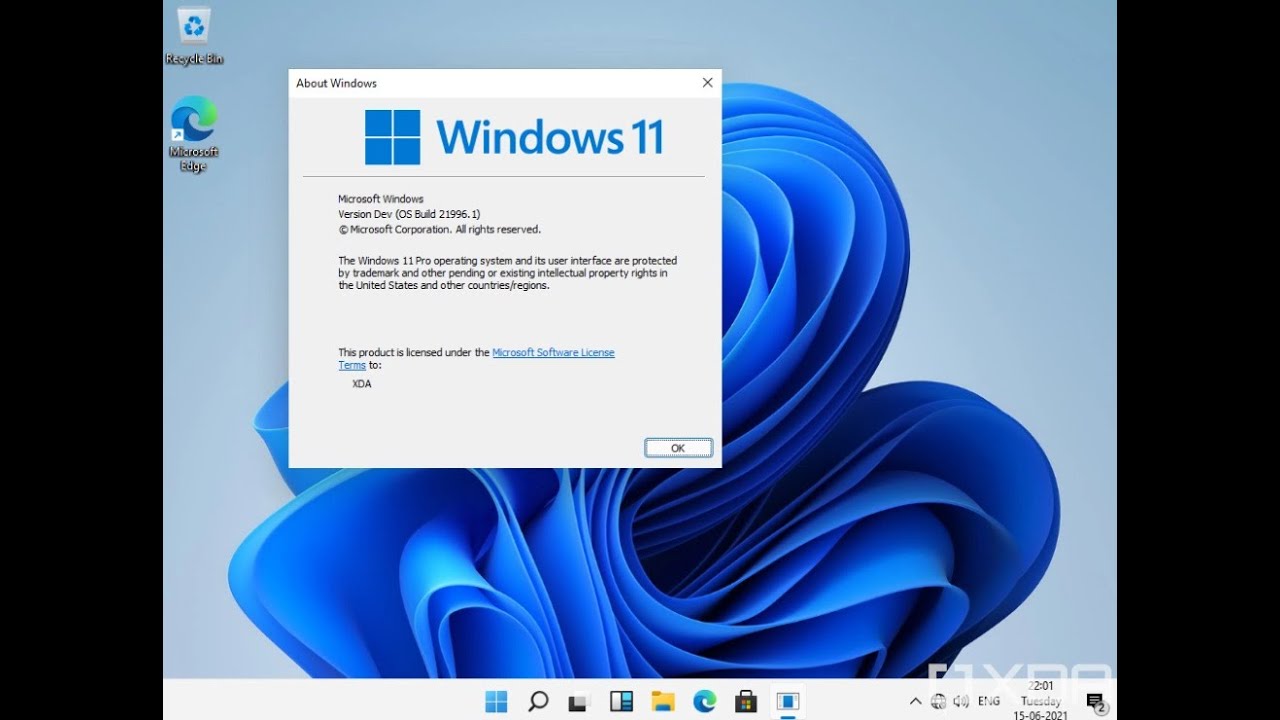Open Task View on the taskbar
Image resolution: width=1280 pixels, height=720 pixels.
[x=579, y=701]
